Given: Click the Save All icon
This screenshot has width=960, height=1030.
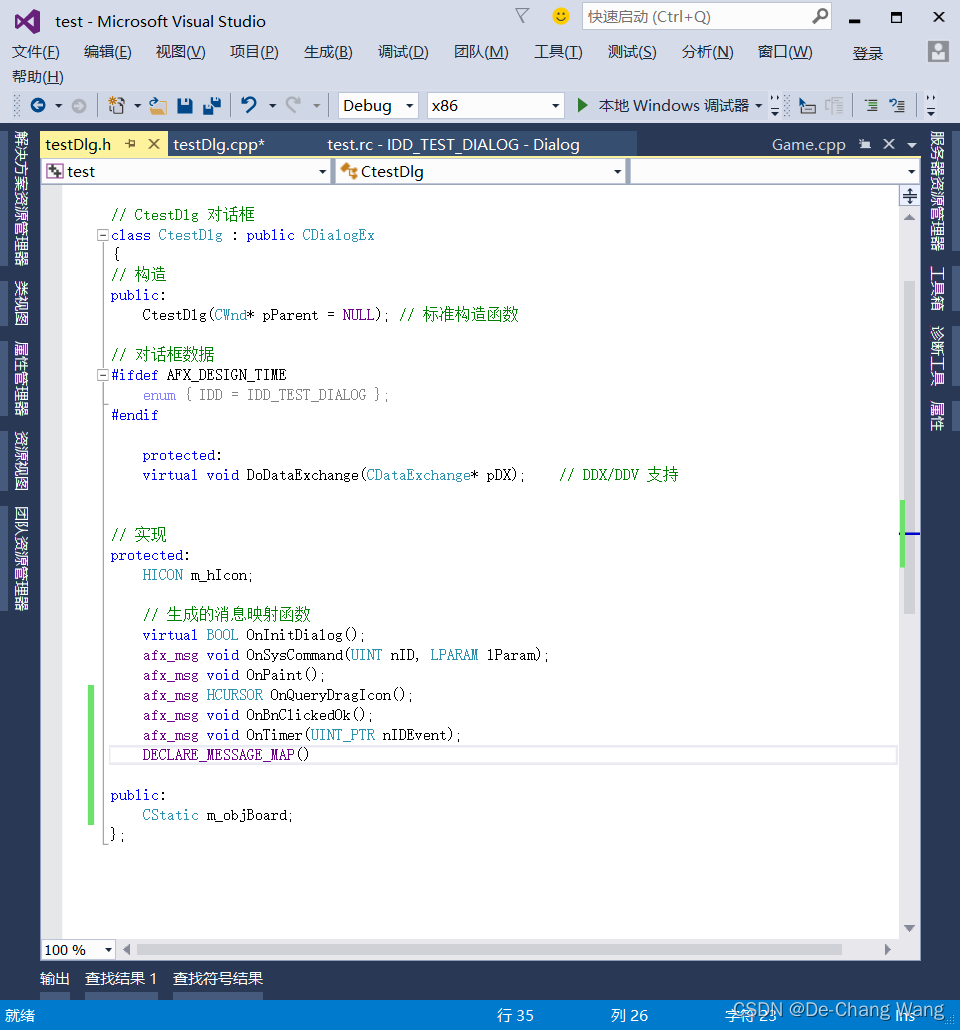Looking at the screenshot, I should click(x=212, y=106).
